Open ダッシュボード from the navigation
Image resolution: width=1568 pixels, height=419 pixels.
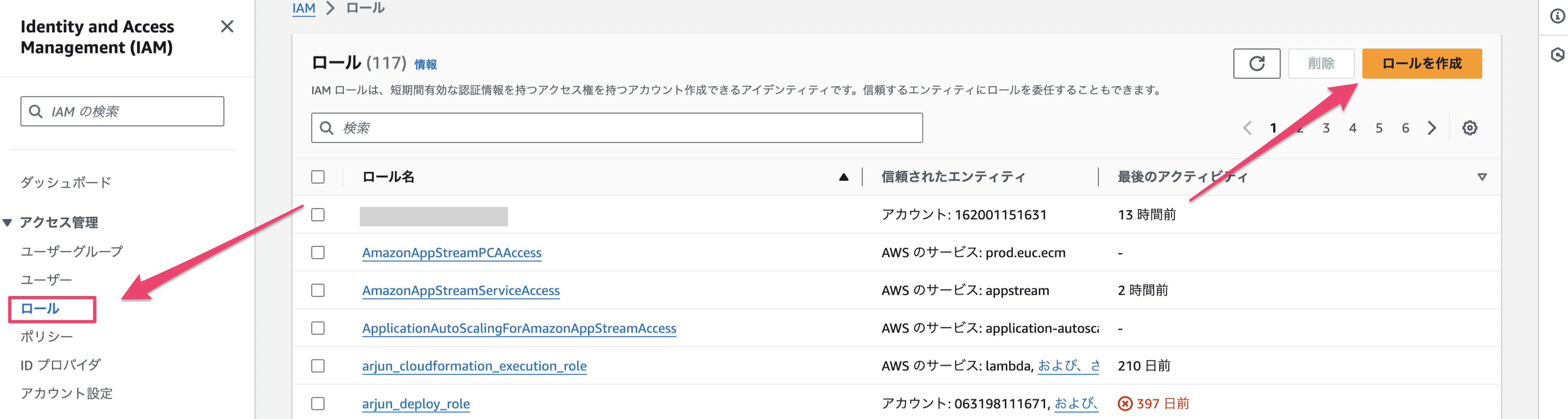click(x=66, y=182)
